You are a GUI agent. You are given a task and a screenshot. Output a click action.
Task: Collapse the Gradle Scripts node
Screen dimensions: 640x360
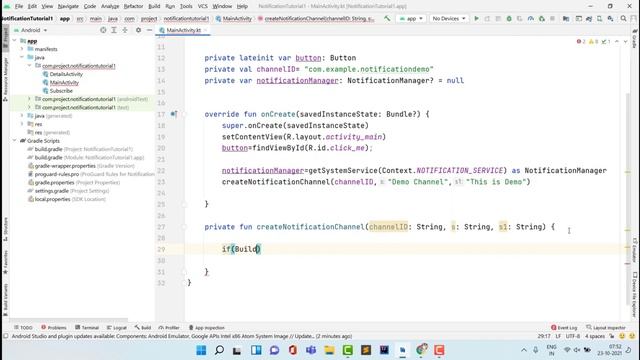(15, 141)
